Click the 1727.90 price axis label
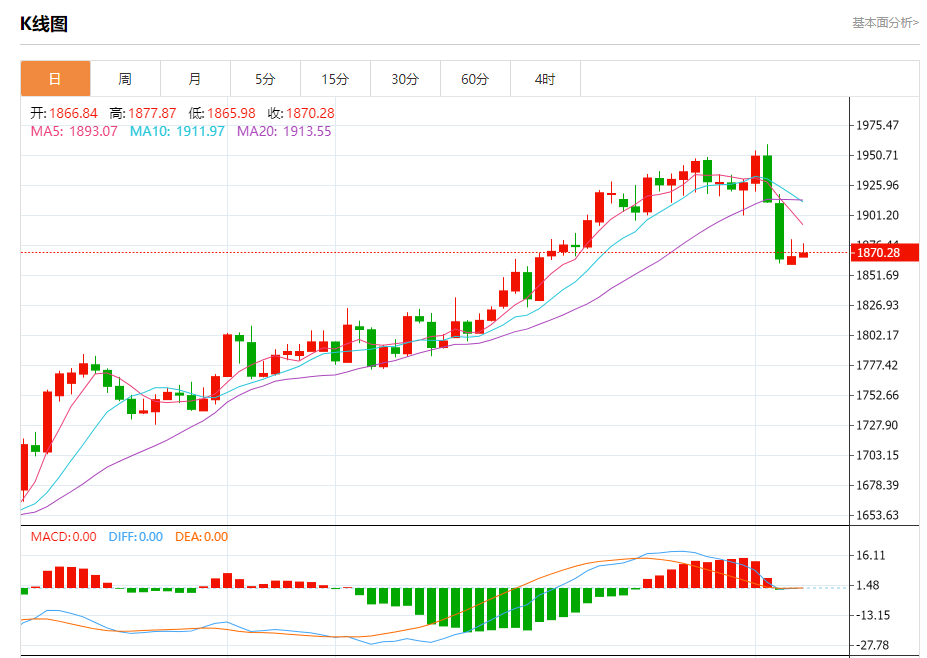Viewport: 927px width, 658px height. tap(877, 425)
